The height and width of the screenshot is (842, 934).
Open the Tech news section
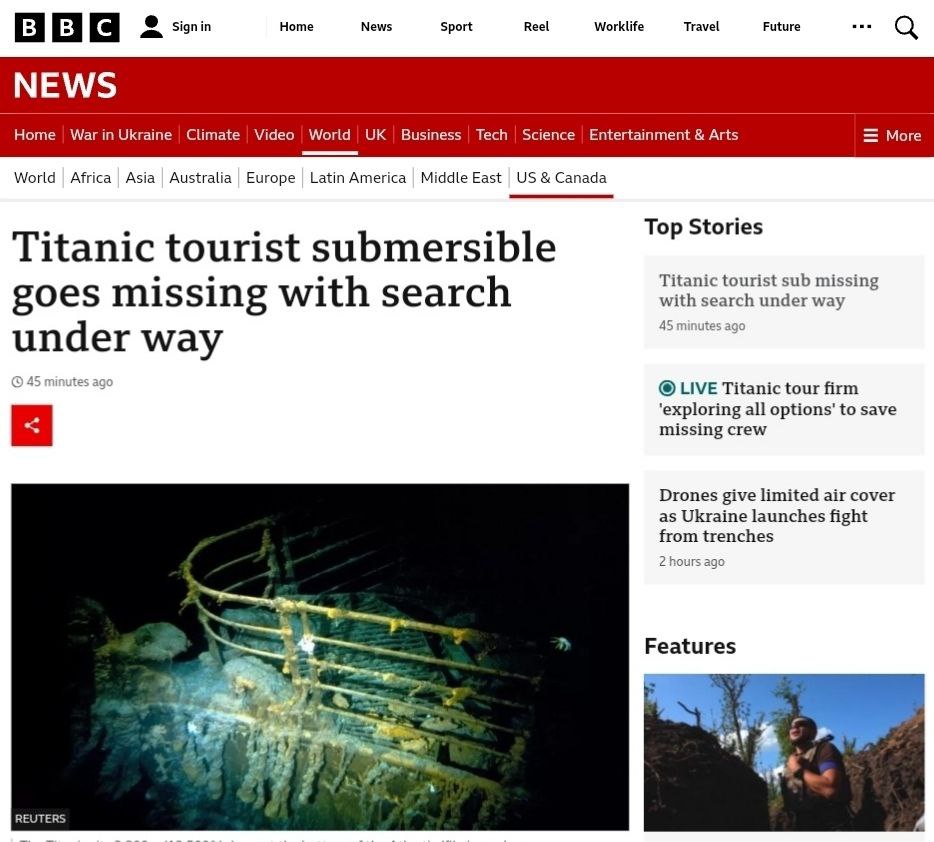pos(491,135)
